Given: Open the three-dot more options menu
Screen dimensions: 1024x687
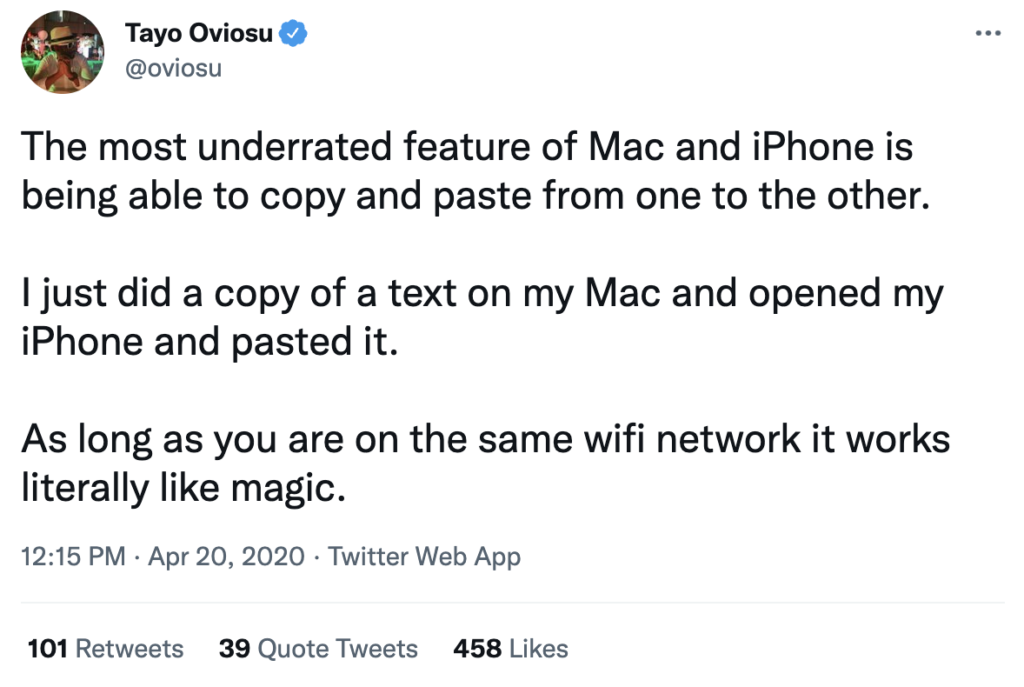Looking at the screenshot, I should point(988,33).
